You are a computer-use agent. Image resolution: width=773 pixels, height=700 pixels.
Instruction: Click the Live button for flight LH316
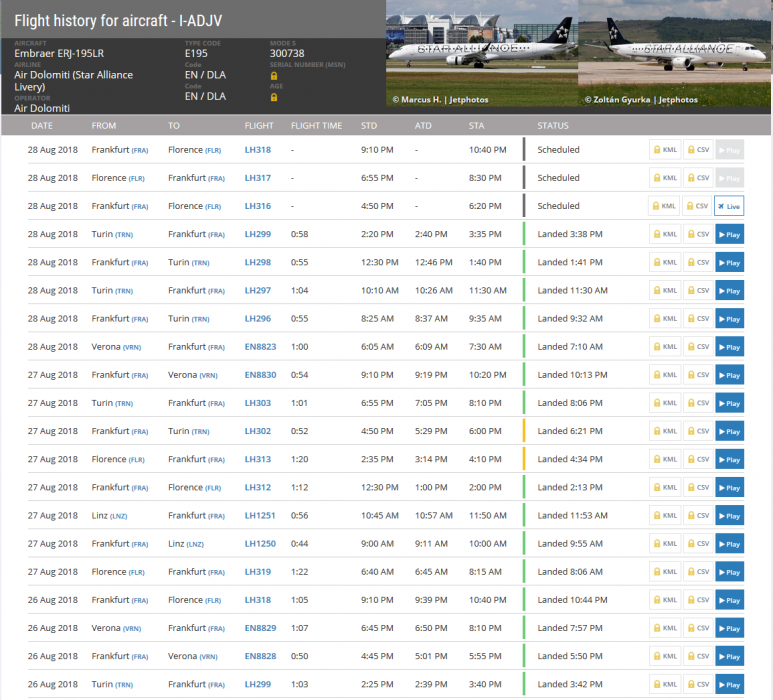click(x=729, y=206)
